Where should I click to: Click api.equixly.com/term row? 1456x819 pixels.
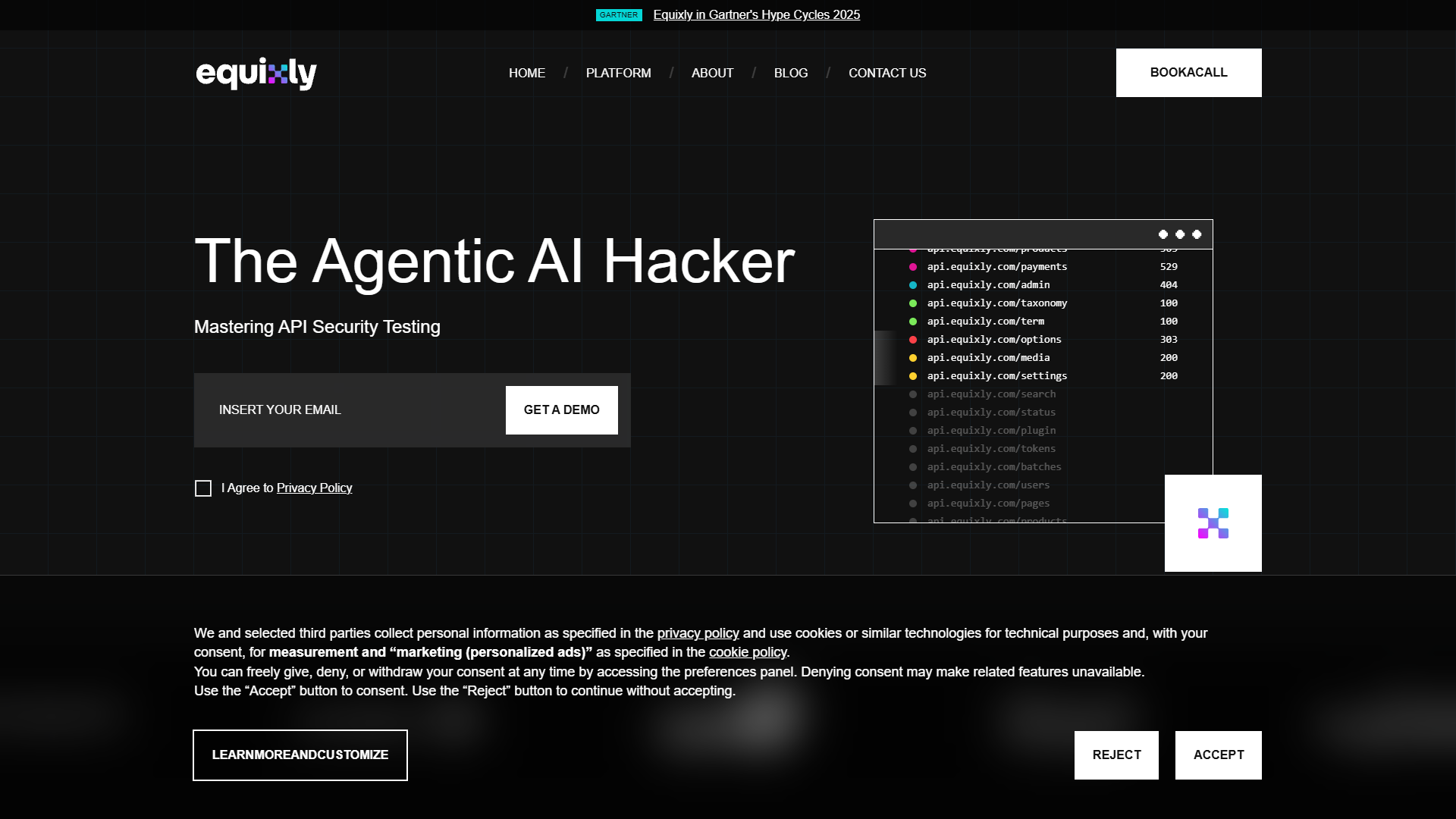(1043, 322)
